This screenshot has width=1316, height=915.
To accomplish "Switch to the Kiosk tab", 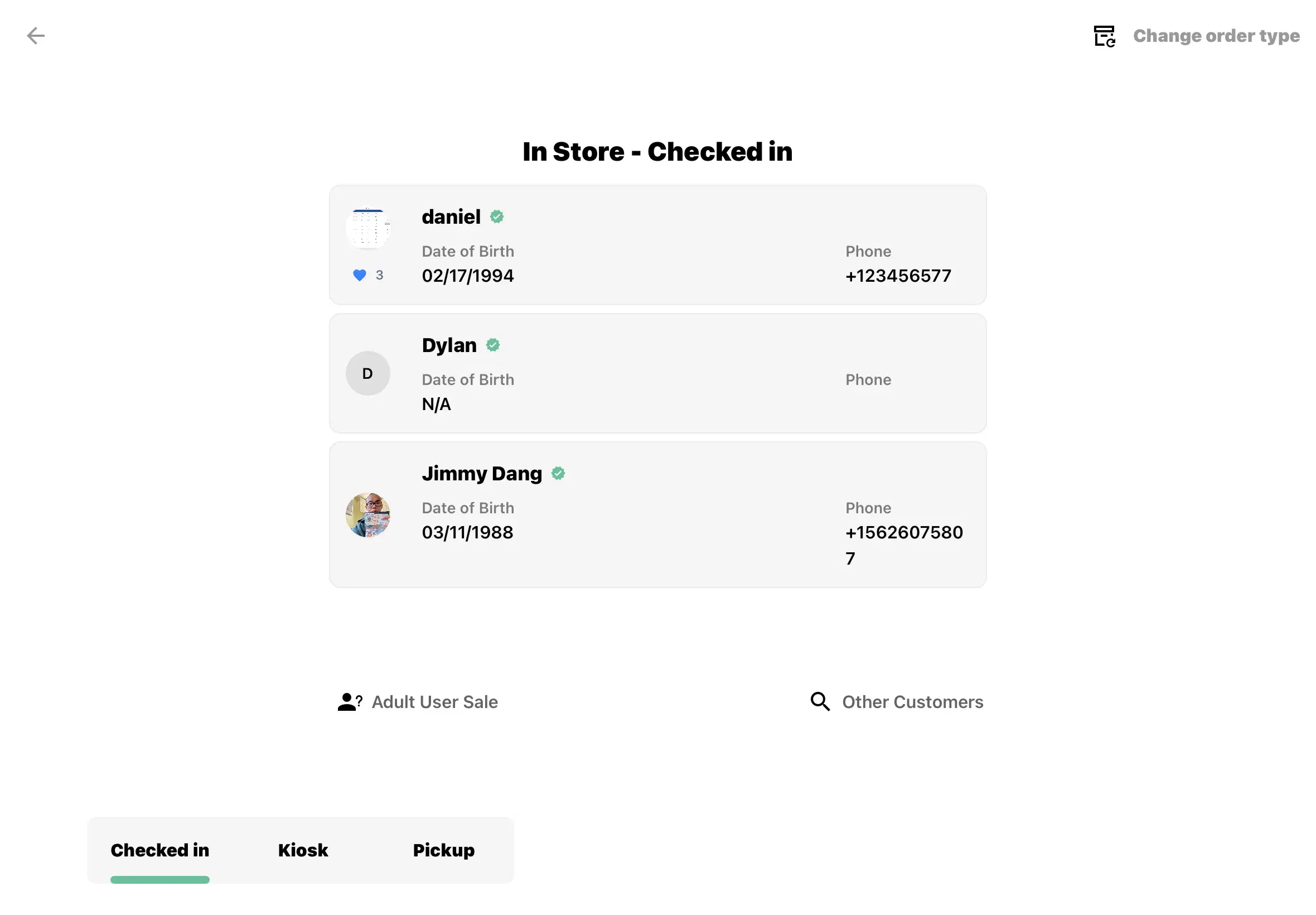I will tap(302, 850).
